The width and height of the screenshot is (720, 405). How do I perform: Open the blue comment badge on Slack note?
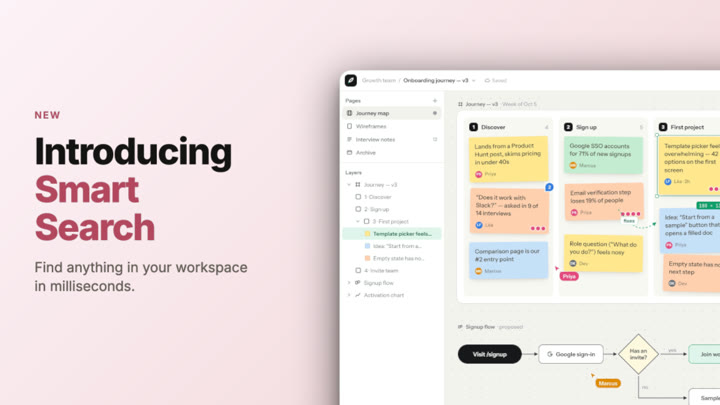(x=549, y=187)
